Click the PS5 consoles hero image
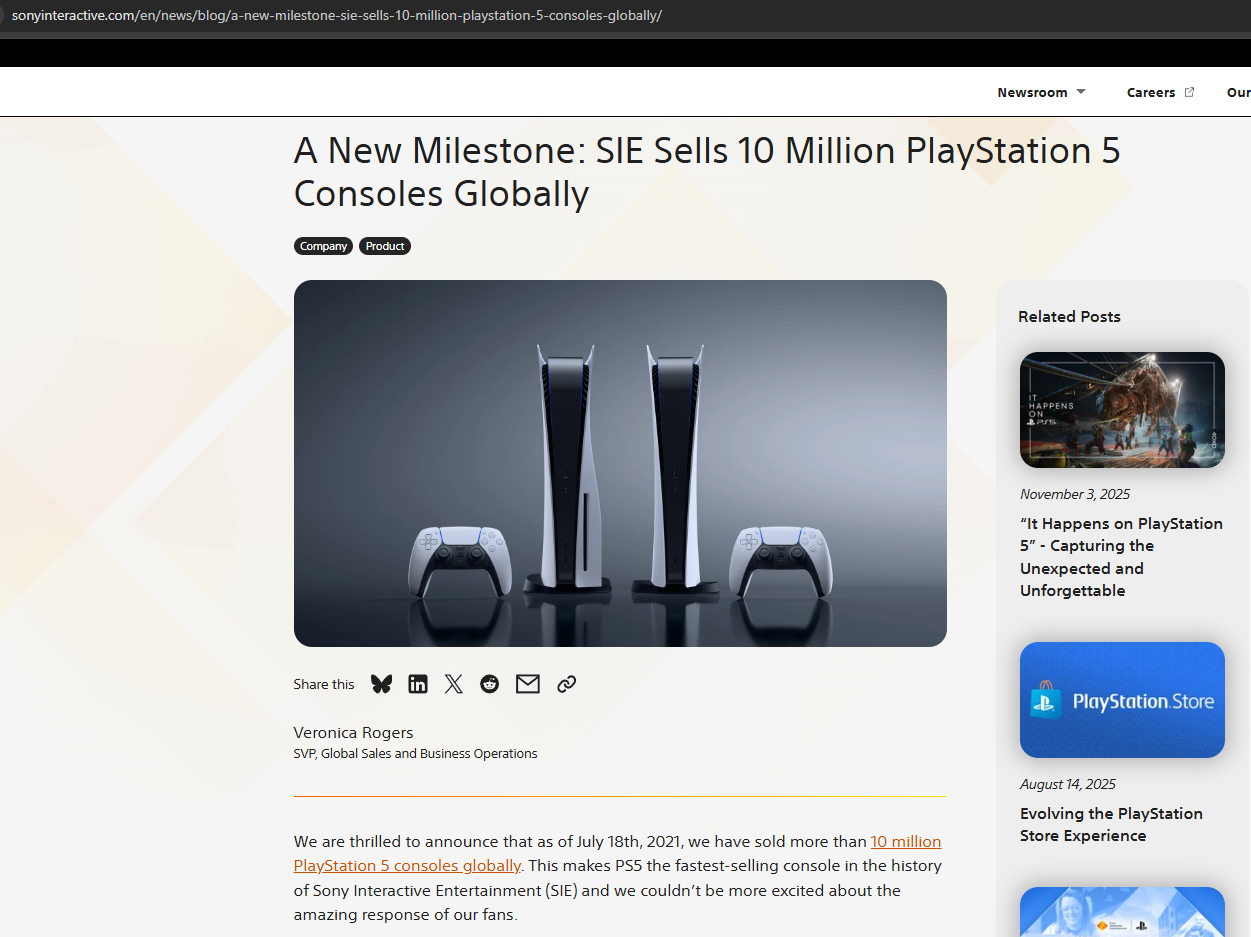The image size is (1251, 937). point(620,463)
